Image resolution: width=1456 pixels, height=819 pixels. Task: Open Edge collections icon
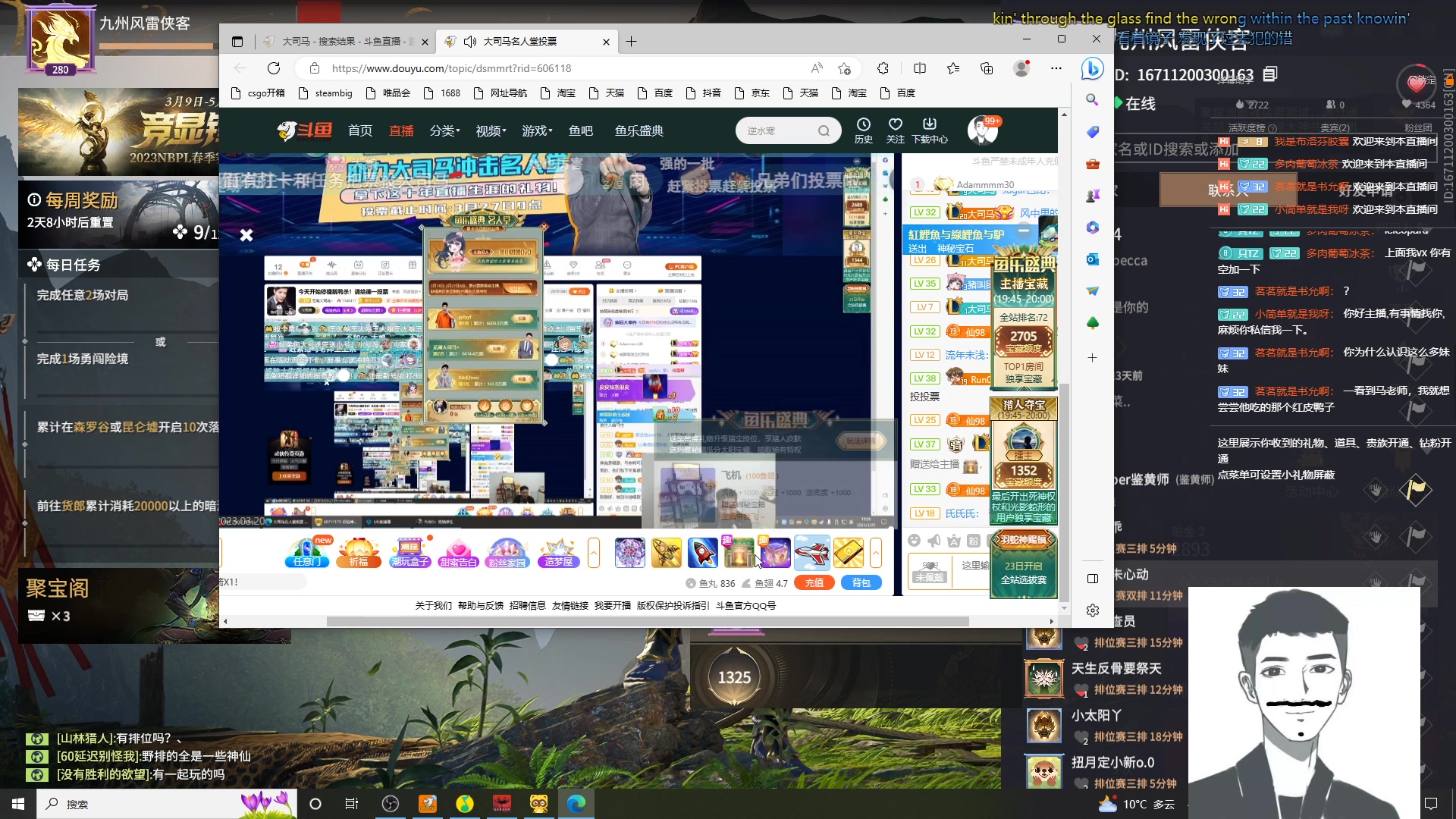(x=987, y=68)
